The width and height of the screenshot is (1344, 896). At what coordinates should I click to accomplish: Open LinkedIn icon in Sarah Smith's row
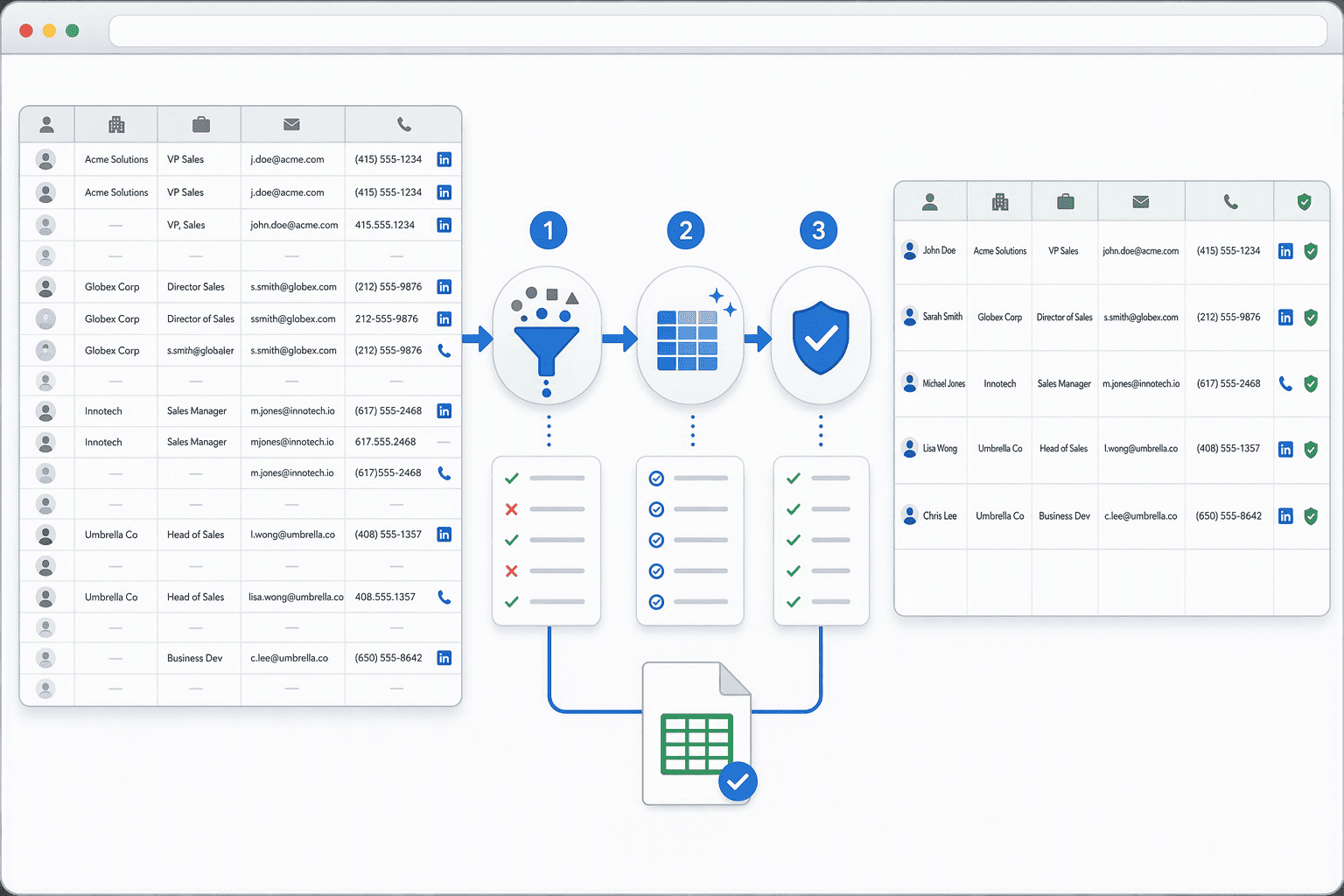click(x=1285, y=318)
